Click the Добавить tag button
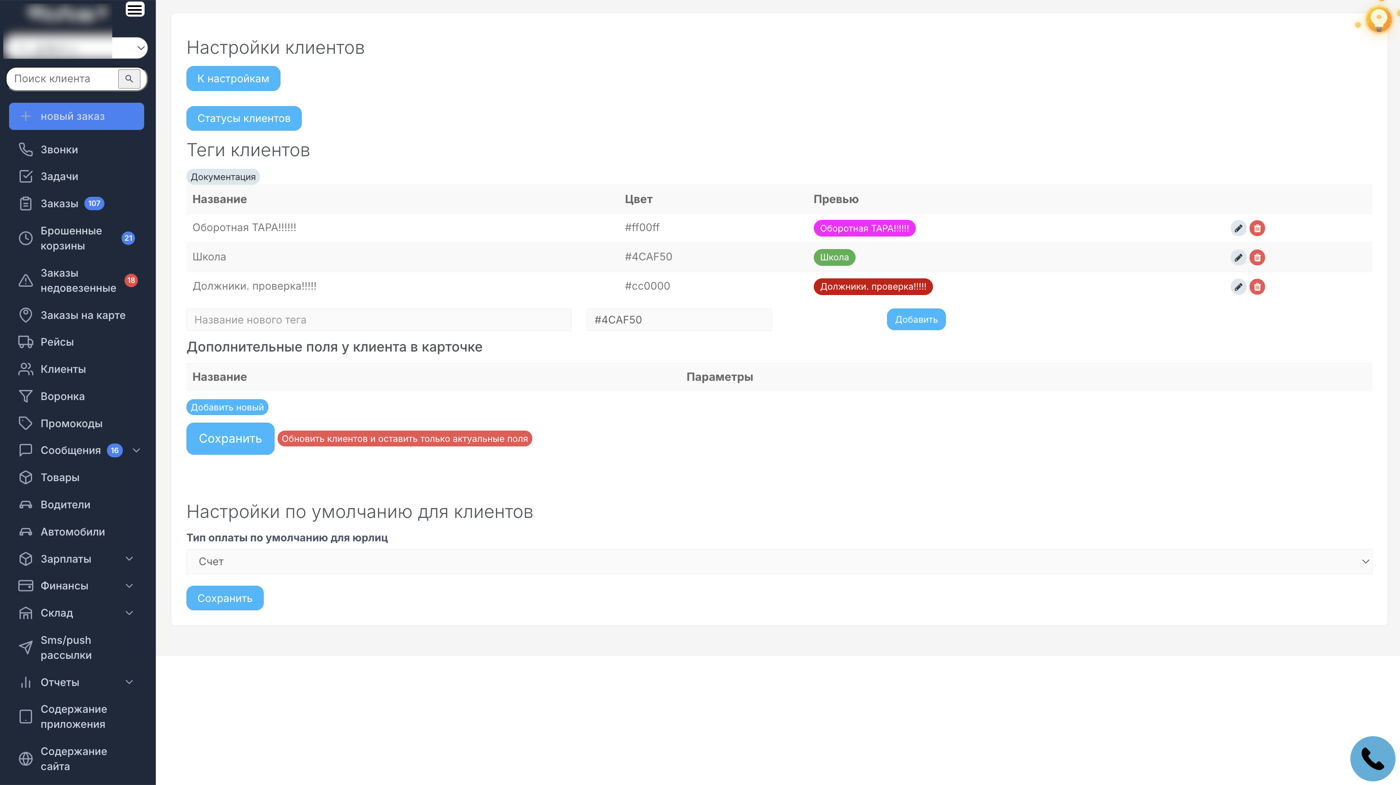Image resolution: width=1400 pixels, height=785 pixels. click(x=915, y=320)
